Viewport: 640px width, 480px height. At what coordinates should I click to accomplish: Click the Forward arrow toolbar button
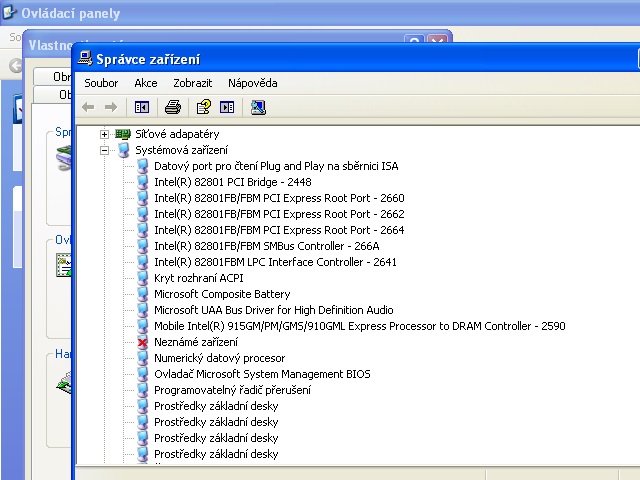click(x=110, y=107)
